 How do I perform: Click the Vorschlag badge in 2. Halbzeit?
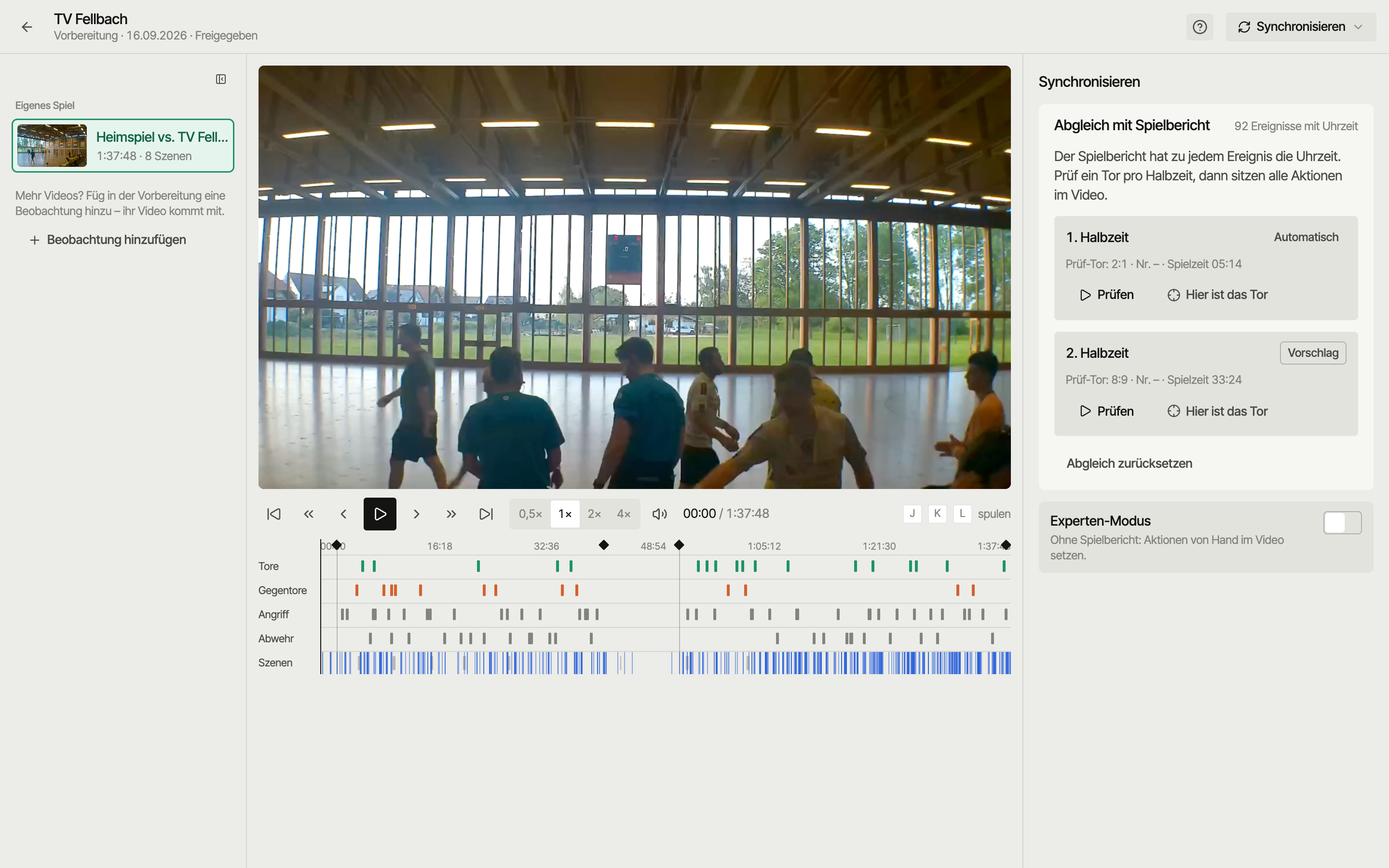[1313, 353]
